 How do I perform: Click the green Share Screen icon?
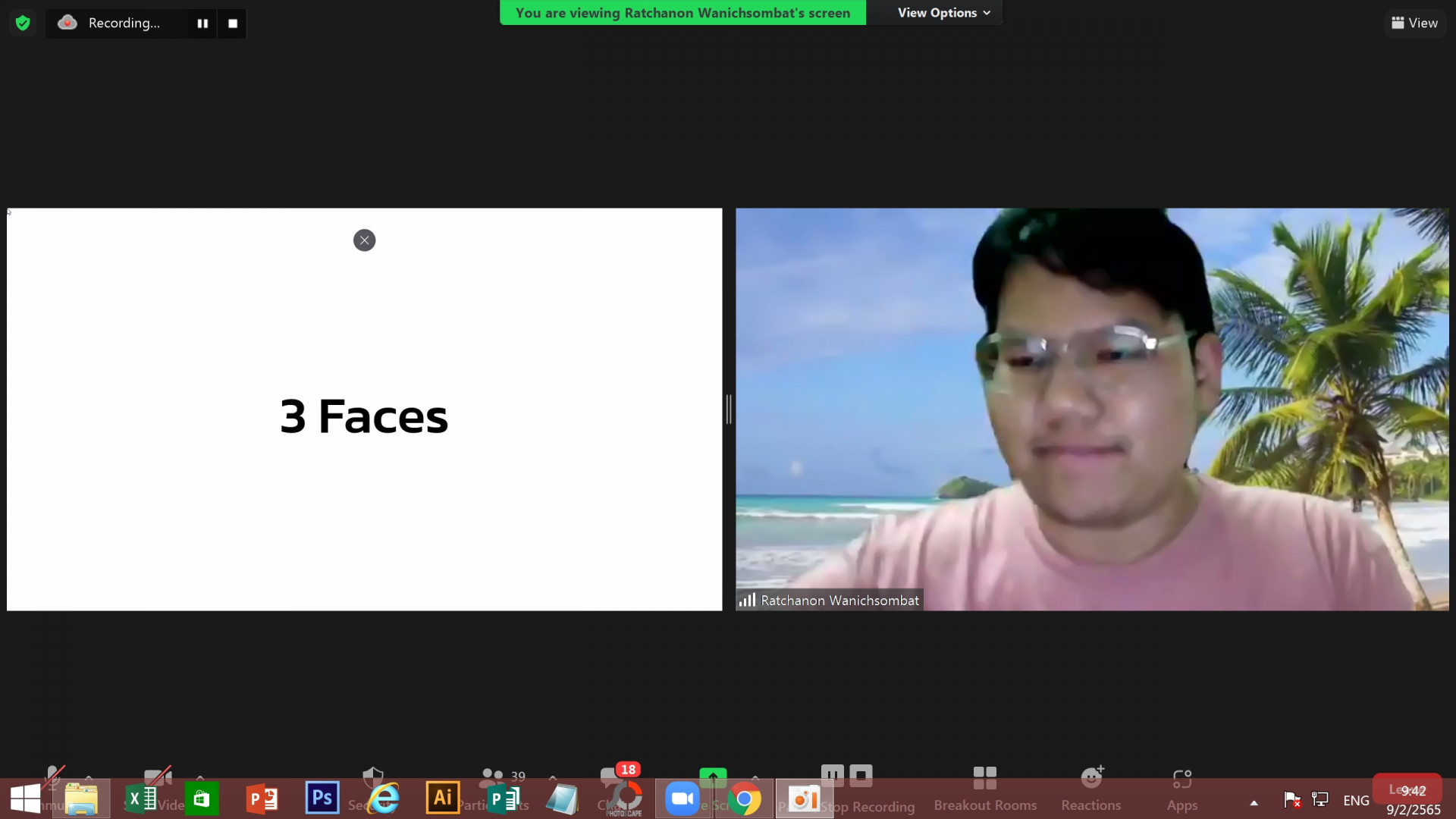click(713, 777)
